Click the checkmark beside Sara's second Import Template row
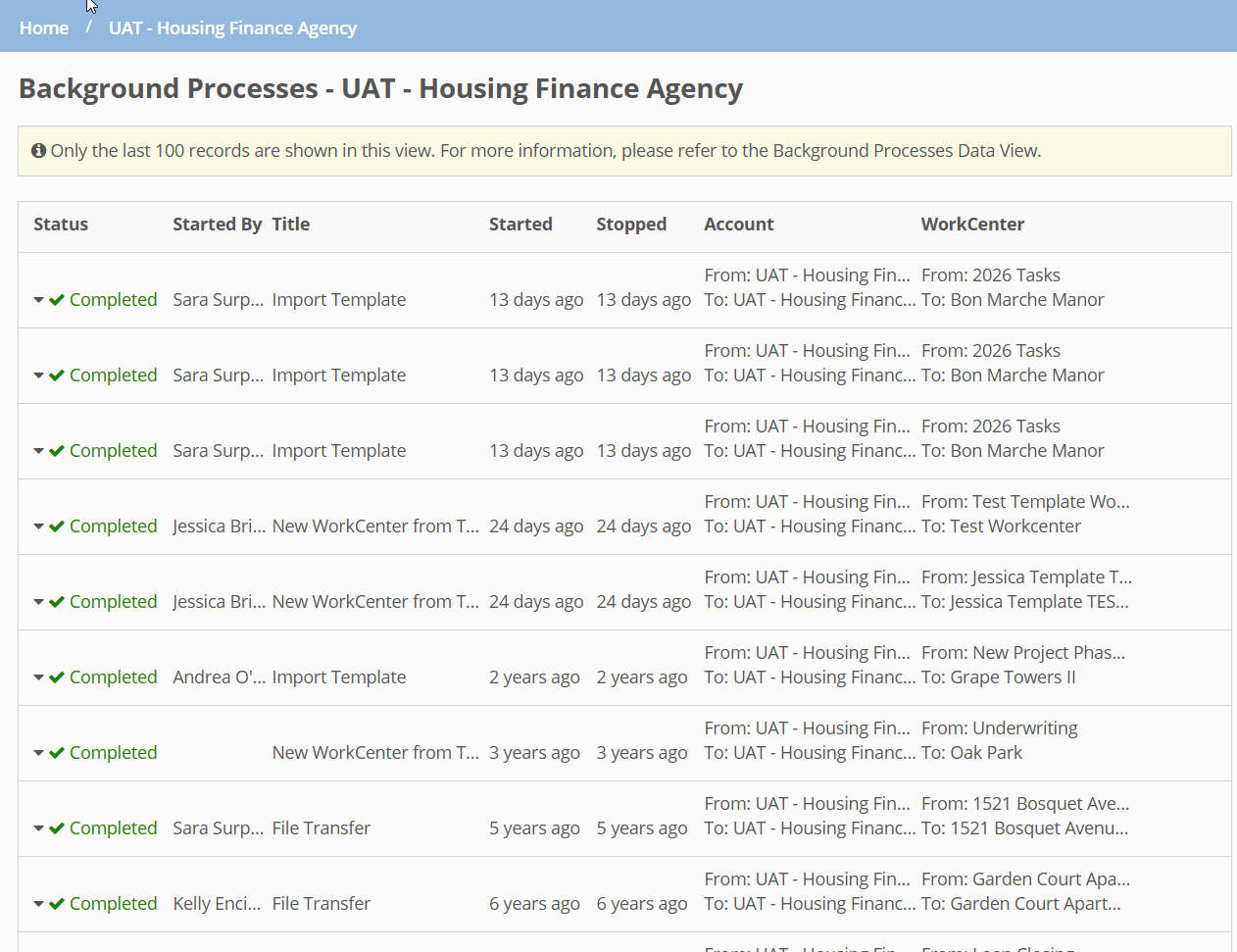1237x952 pixels. coord(57,376)
